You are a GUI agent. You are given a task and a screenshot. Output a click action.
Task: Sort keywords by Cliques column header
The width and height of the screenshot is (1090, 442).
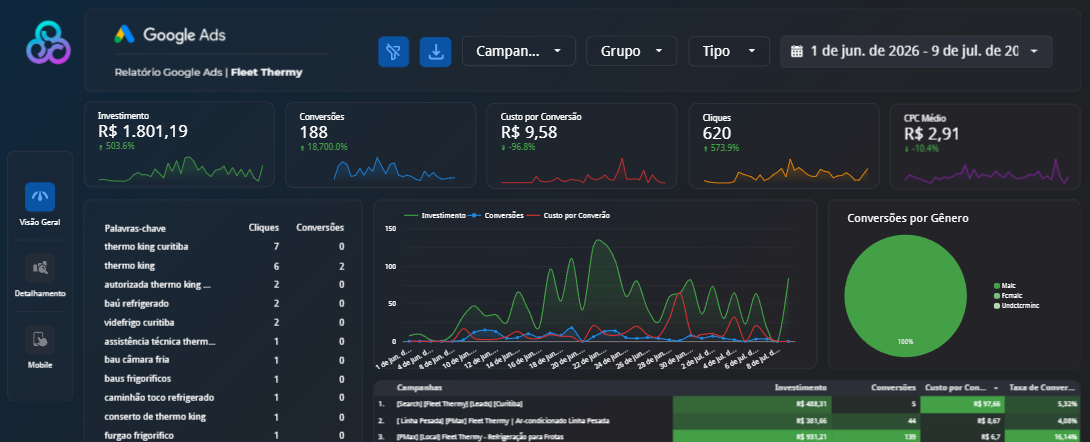(x=264, y=228)
